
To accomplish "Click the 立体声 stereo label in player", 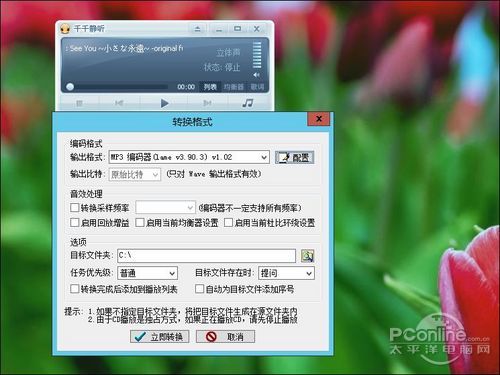I will [x=228, y=53].
